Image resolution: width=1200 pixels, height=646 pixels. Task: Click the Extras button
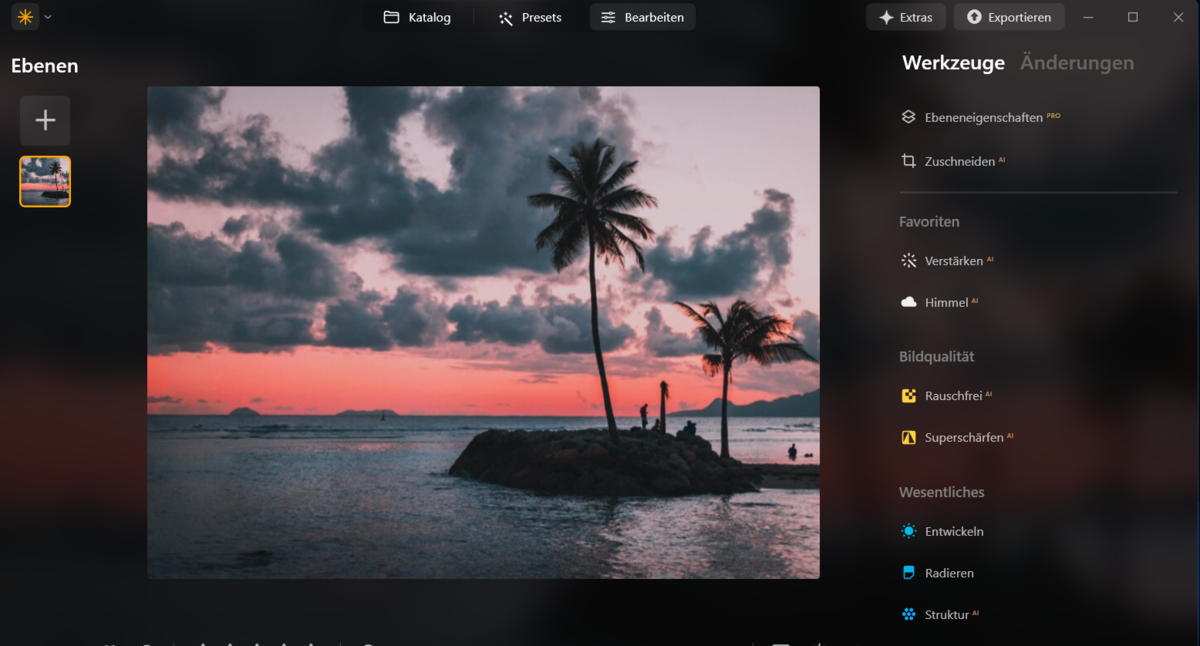coord(906,17)
